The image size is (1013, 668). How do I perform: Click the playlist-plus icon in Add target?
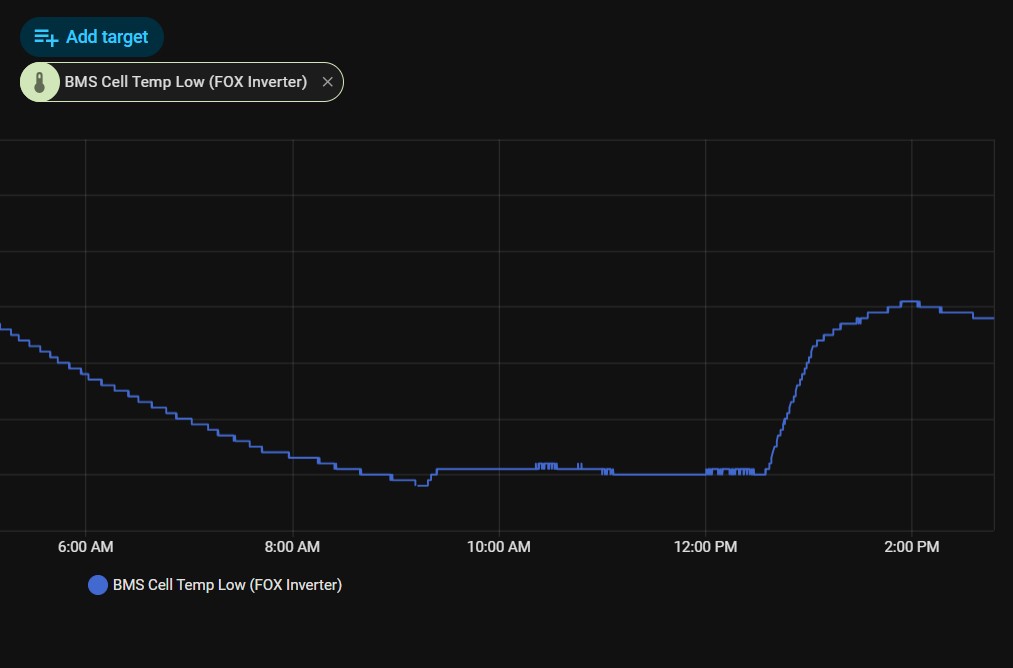[46, 37]
